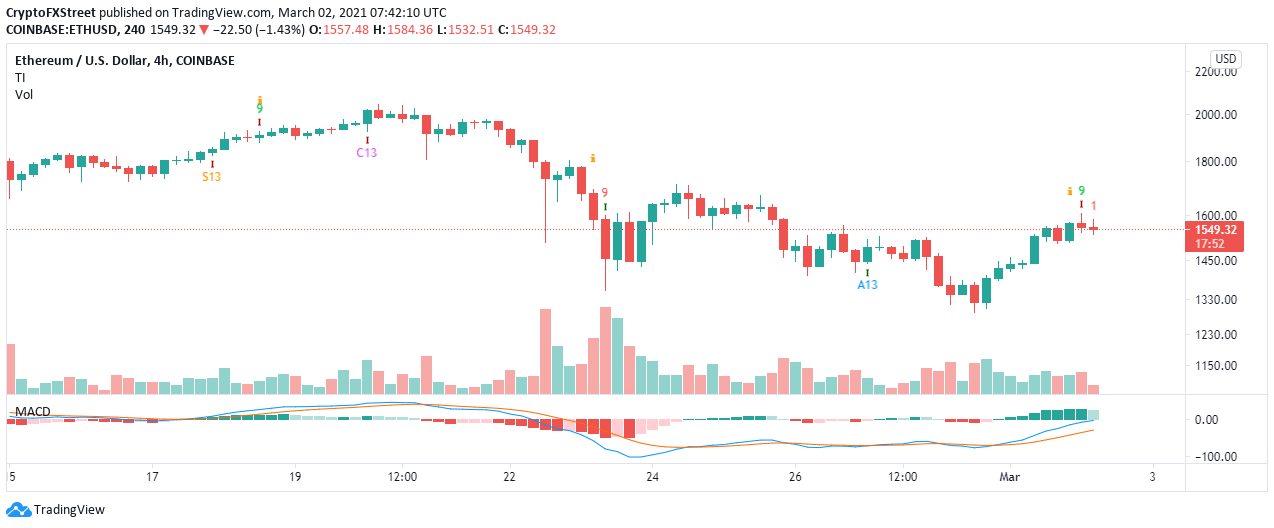Click the red 1549.32 current price tag
Viewport: 1274px width, 528px height.
(1212, 236)
